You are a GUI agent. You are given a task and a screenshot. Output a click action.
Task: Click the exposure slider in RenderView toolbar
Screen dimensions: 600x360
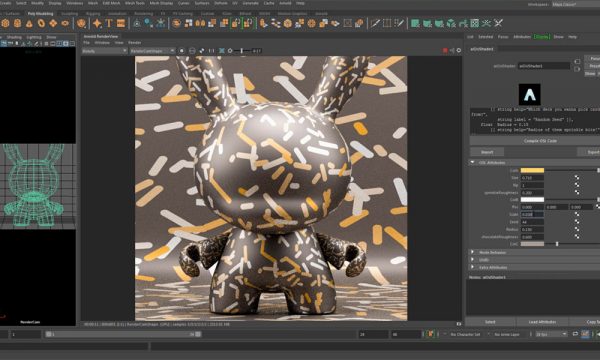click(242, 50)
